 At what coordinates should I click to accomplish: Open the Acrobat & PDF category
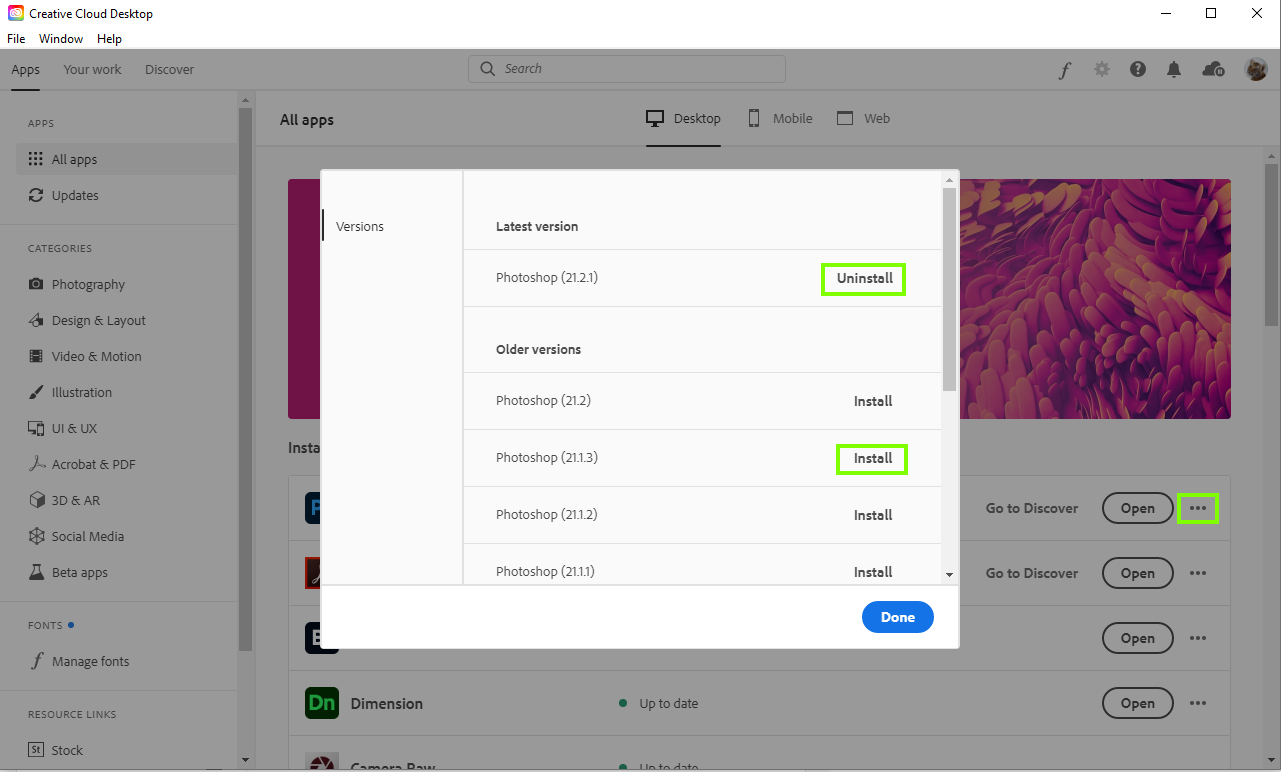91,464
